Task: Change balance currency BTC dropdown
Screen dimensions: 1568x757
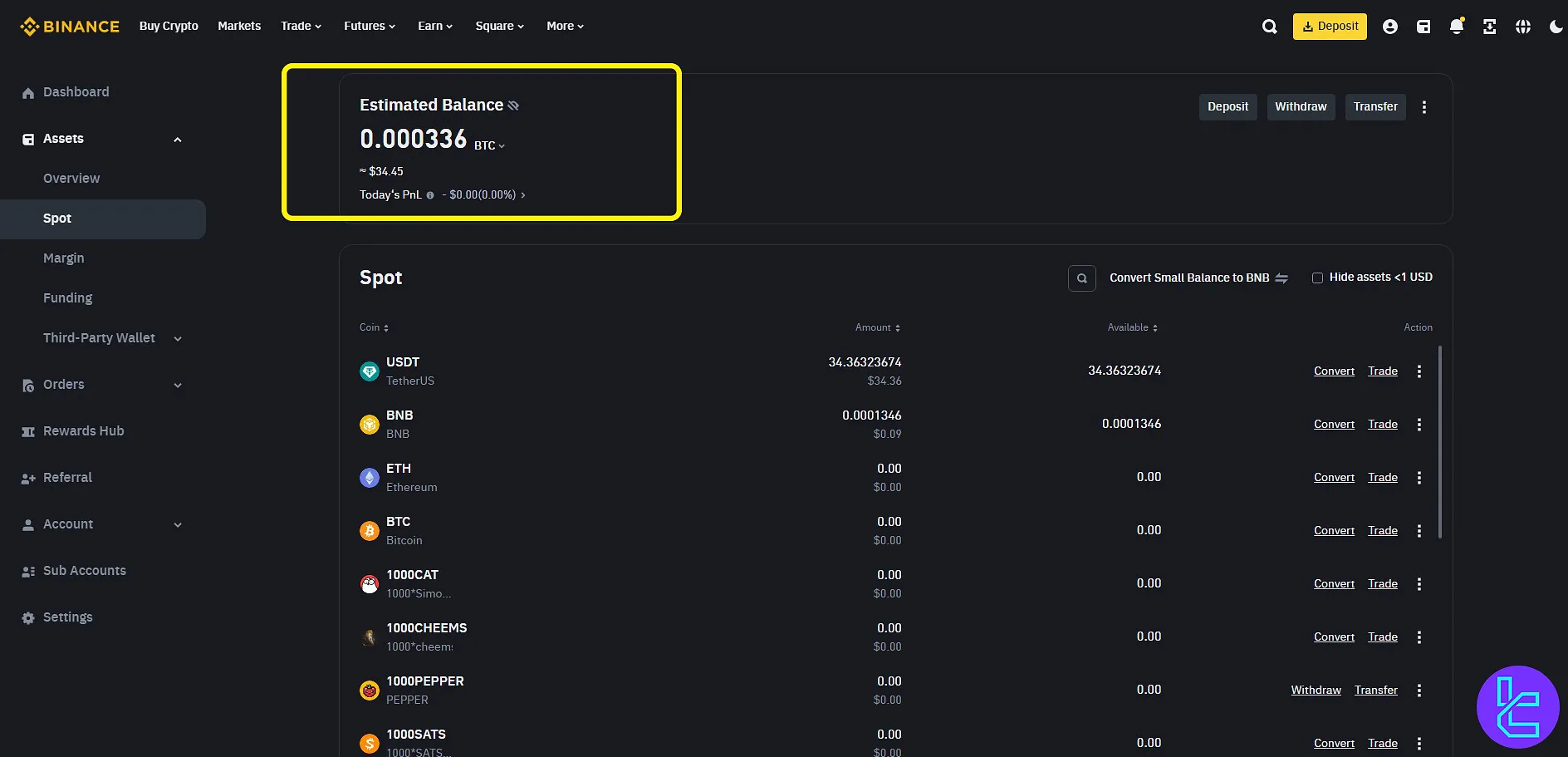Action: pos(489,146)
